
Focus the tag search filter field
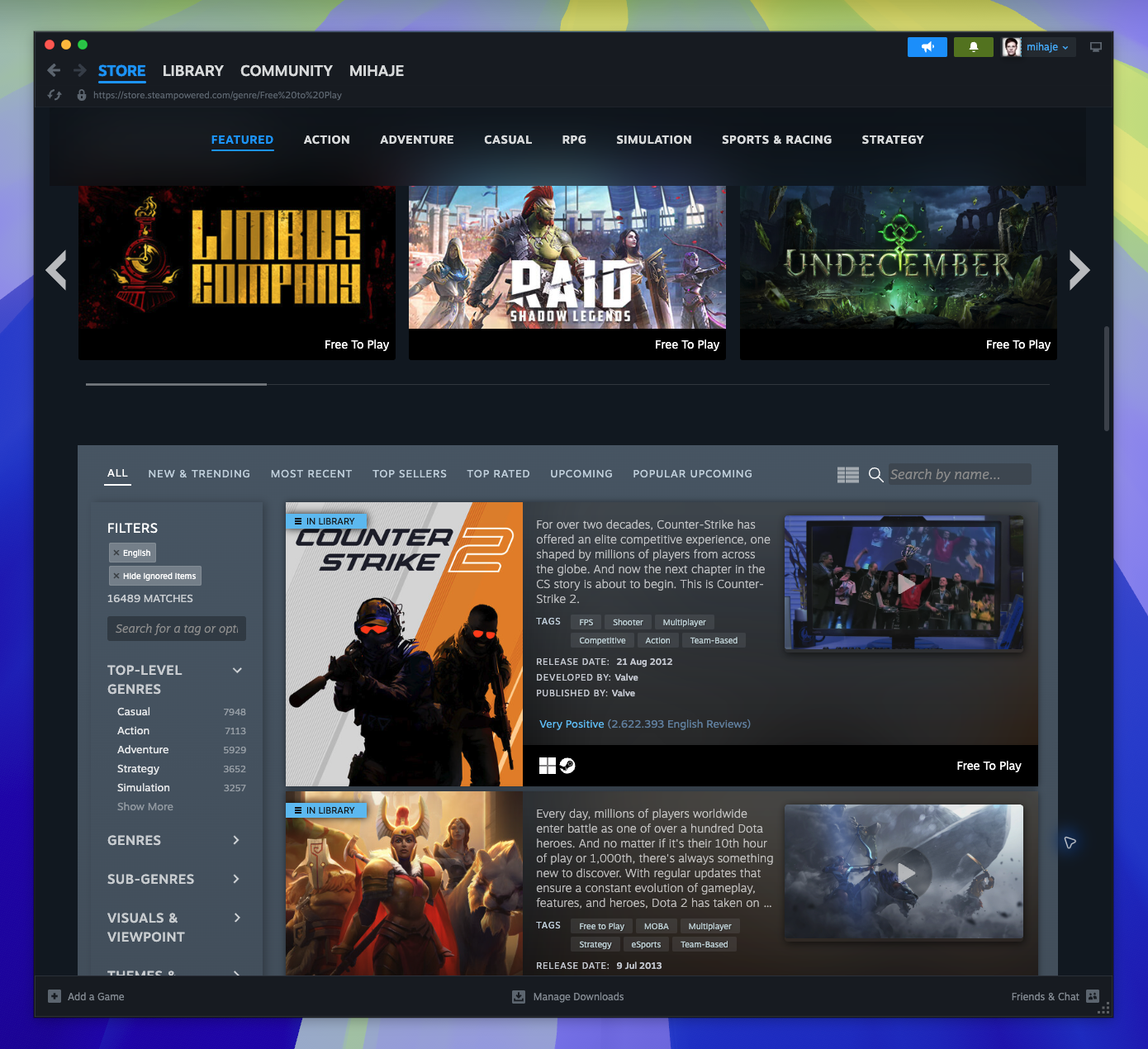click(x=177, y=629)
